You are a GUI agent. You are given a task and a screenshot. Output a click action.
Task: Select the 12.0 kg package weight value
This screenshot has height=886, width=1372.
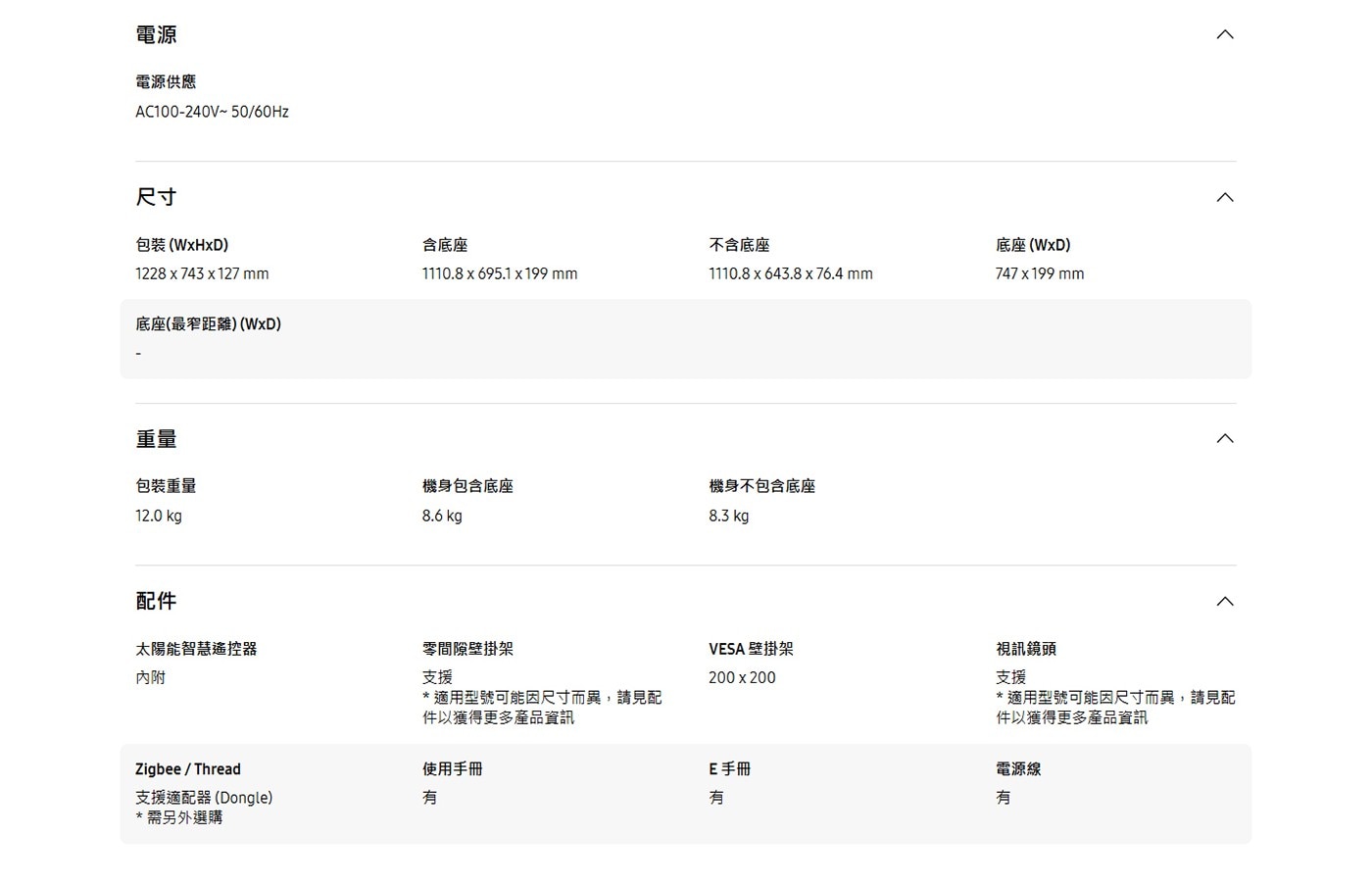159,517
